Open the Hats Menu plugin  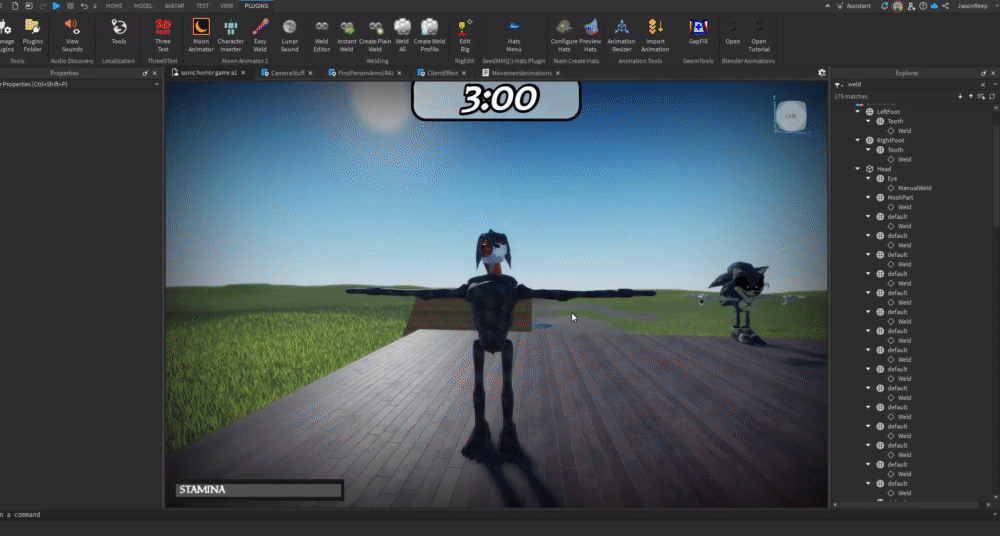tap(513, 35)
